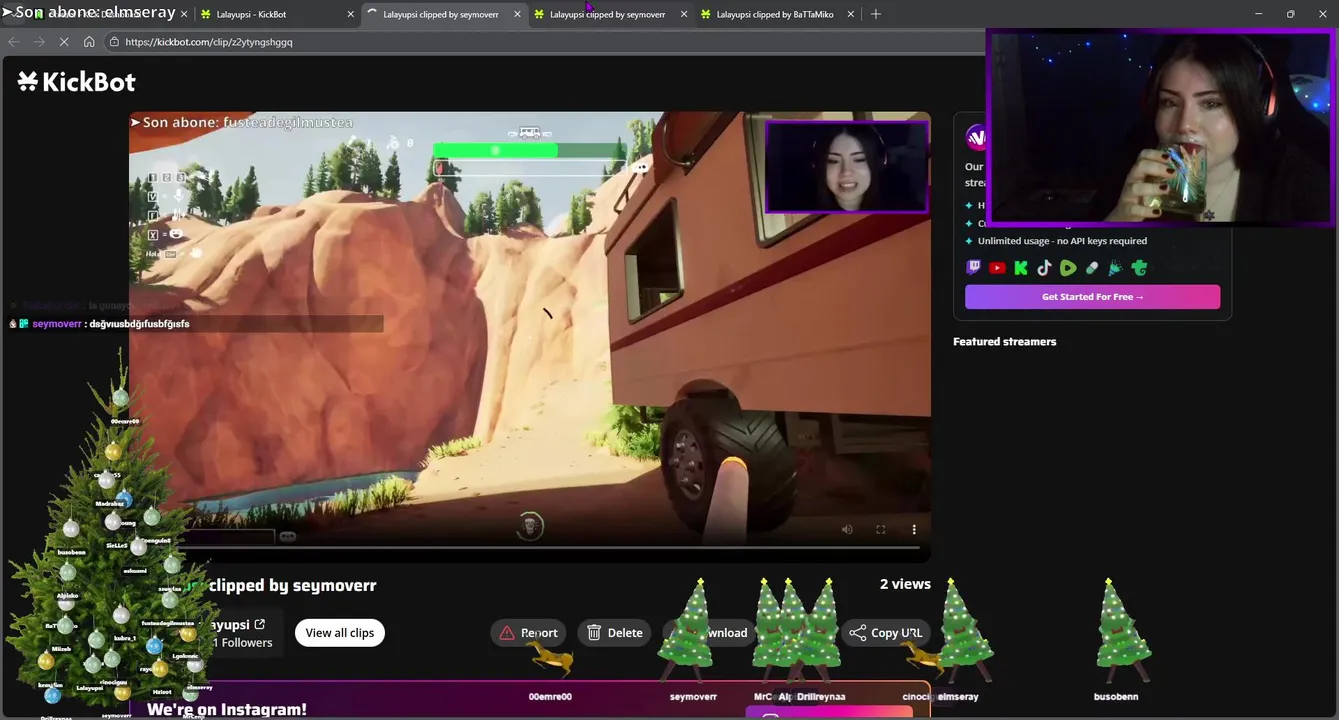This screenshot has width=1339, height=720.
Task: Go to the KickBot logo homepage
Action: click(x=76, y=82)
